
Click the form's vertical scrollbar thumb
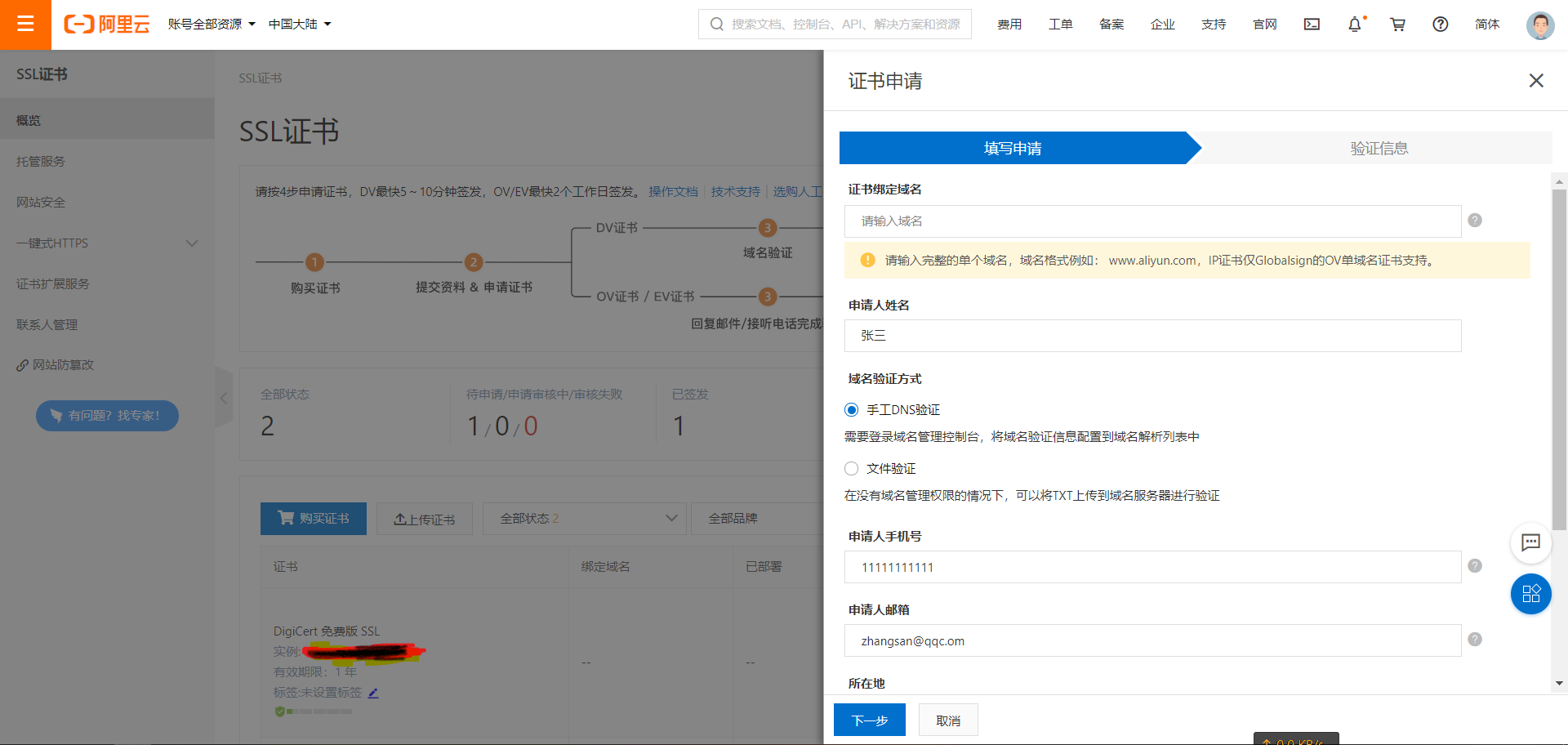(1559, 360)
